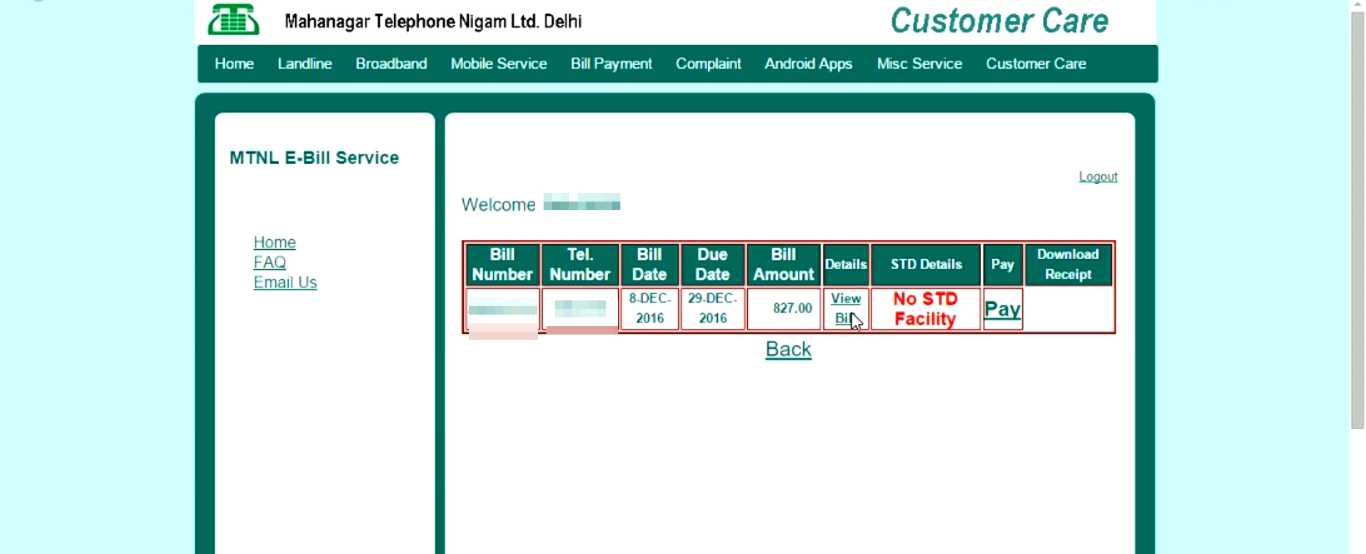Select the bill date 8-DEC-2016 cell
This screenshot has width=1366, height=554.
point(650,309)
